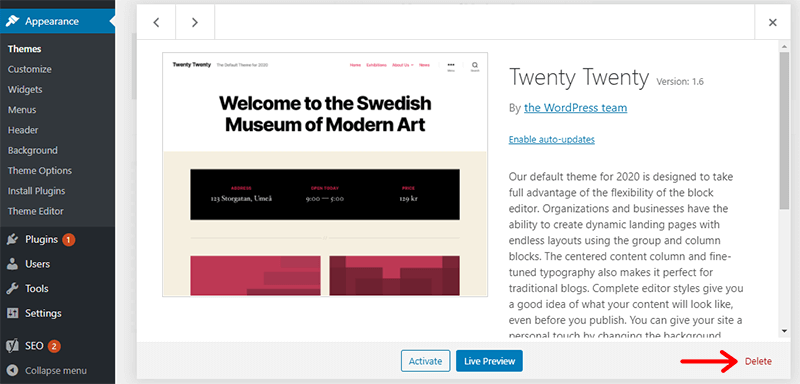The width and height of the screenshot is (800, 384).
Task: Go to Widgets in Appearance menu
Action: [x=25, y=90]
